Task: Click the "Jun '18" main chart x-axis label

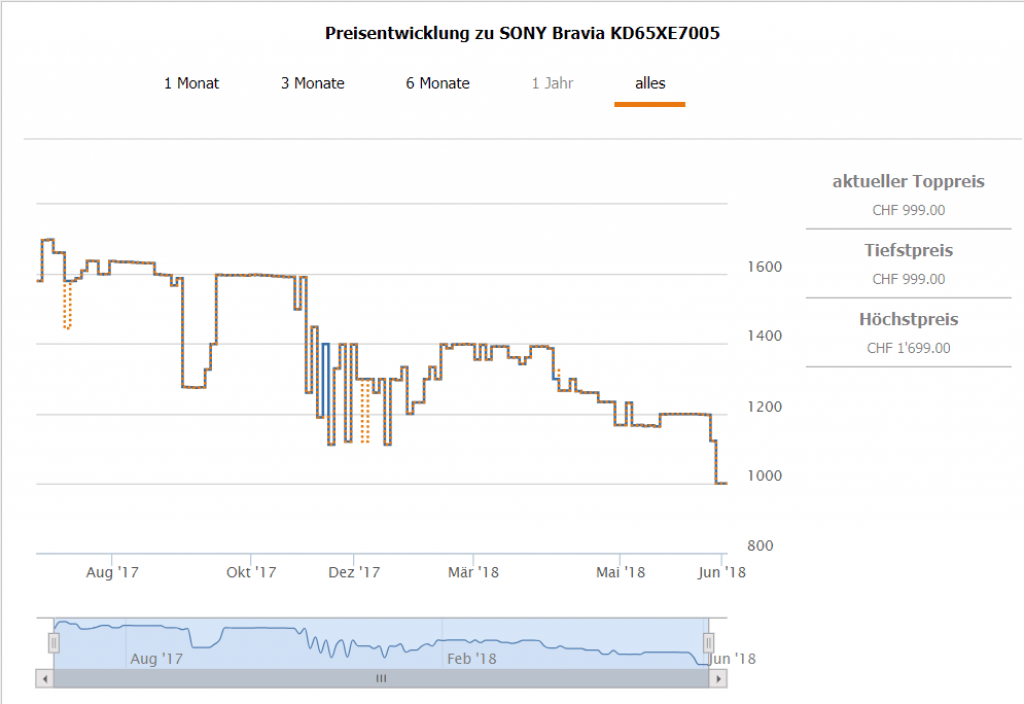Action: point(721,572)
